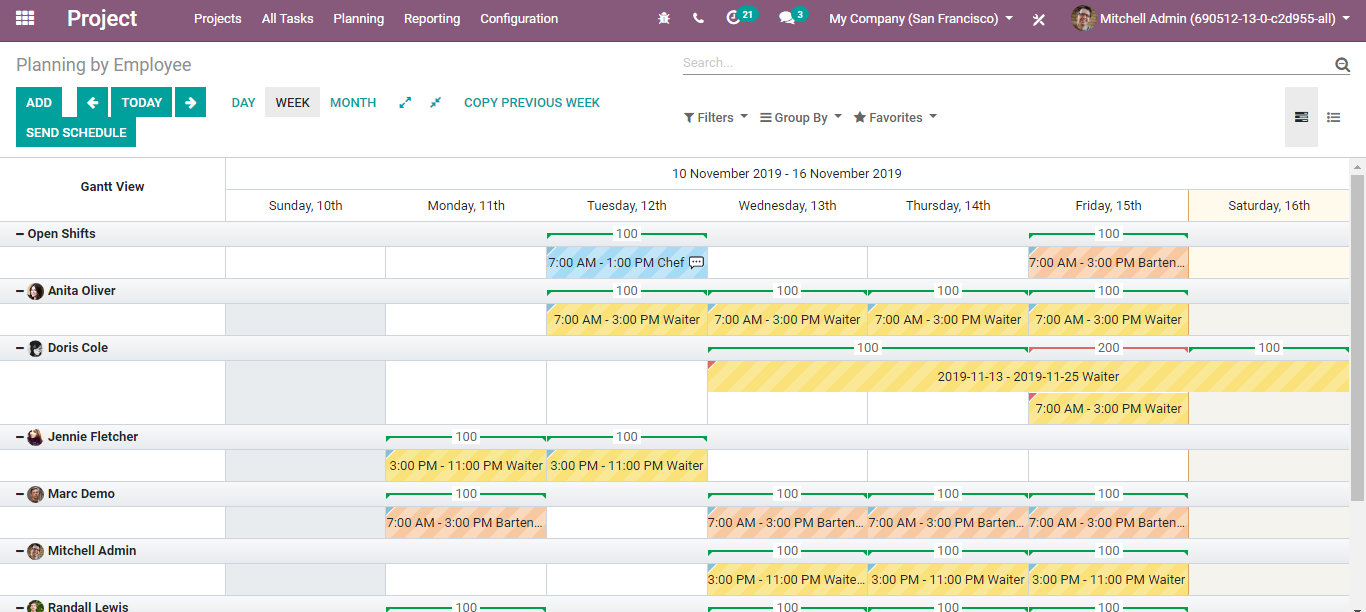Click Jennie Fletcher's Monday 100 allocation bar

point(466,437)
